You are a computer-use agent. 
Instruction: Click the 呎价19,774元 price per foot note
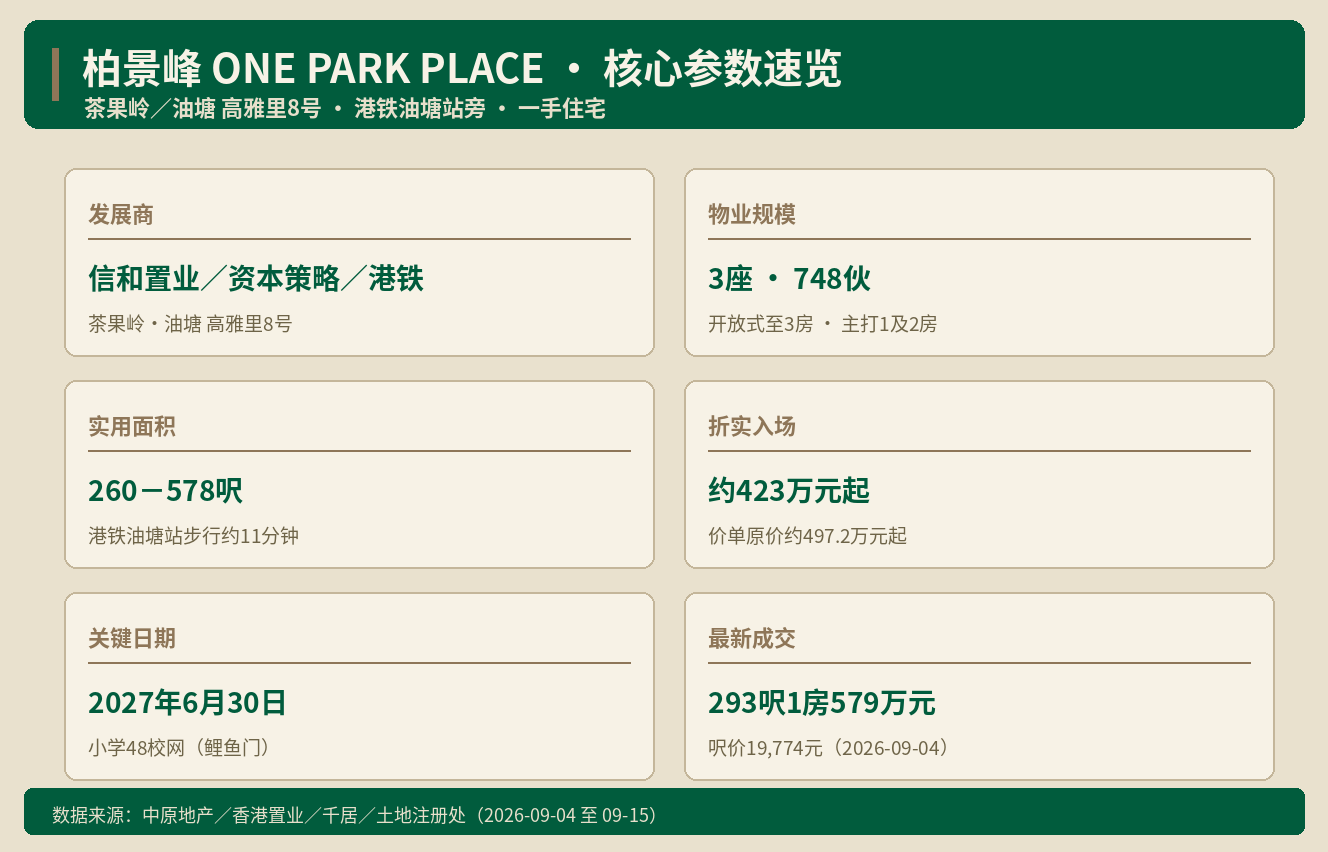click(x=765, y=748)
